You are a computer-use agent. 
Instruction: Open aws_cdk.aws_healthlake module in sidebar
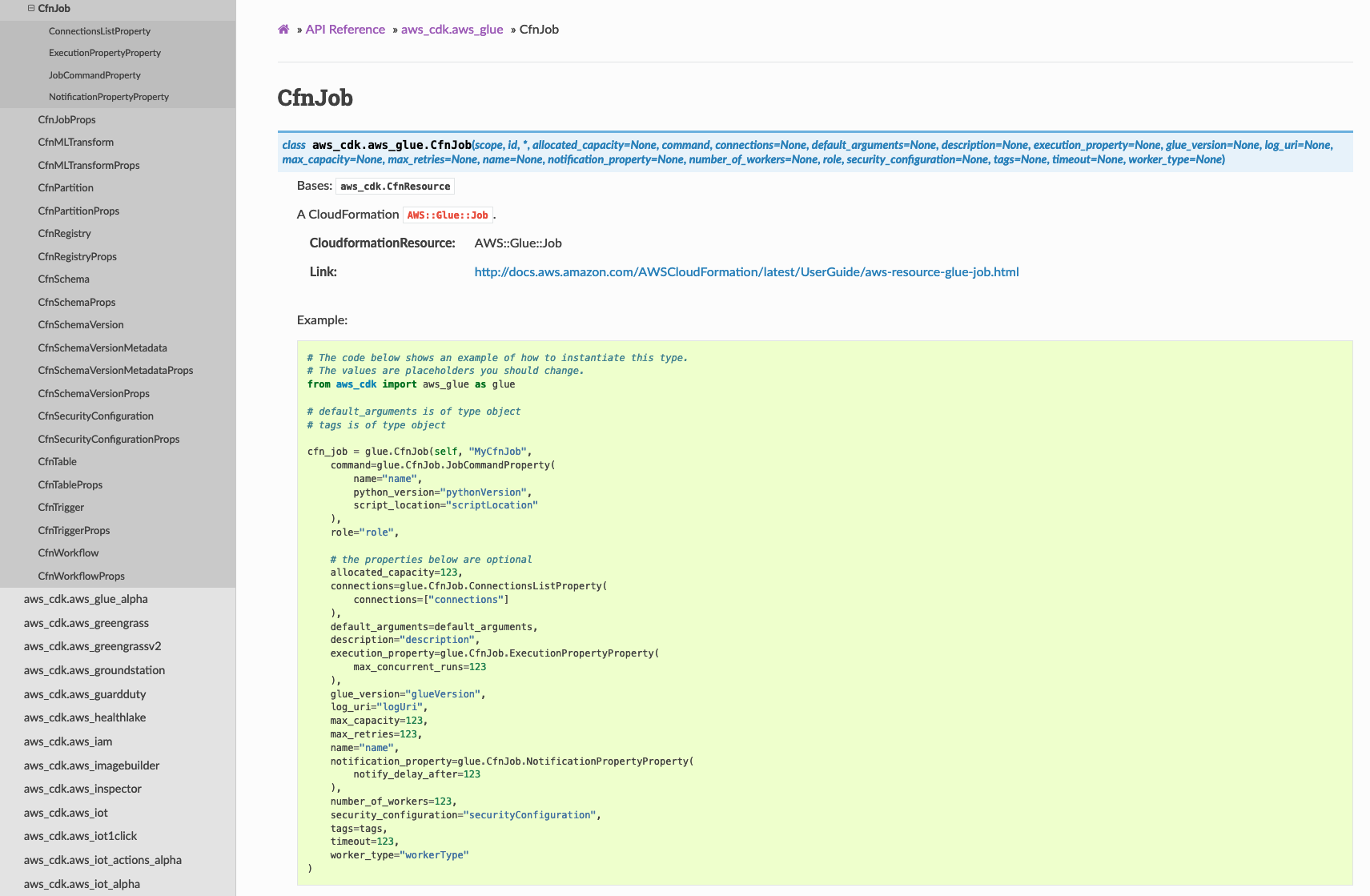point(85,717)
